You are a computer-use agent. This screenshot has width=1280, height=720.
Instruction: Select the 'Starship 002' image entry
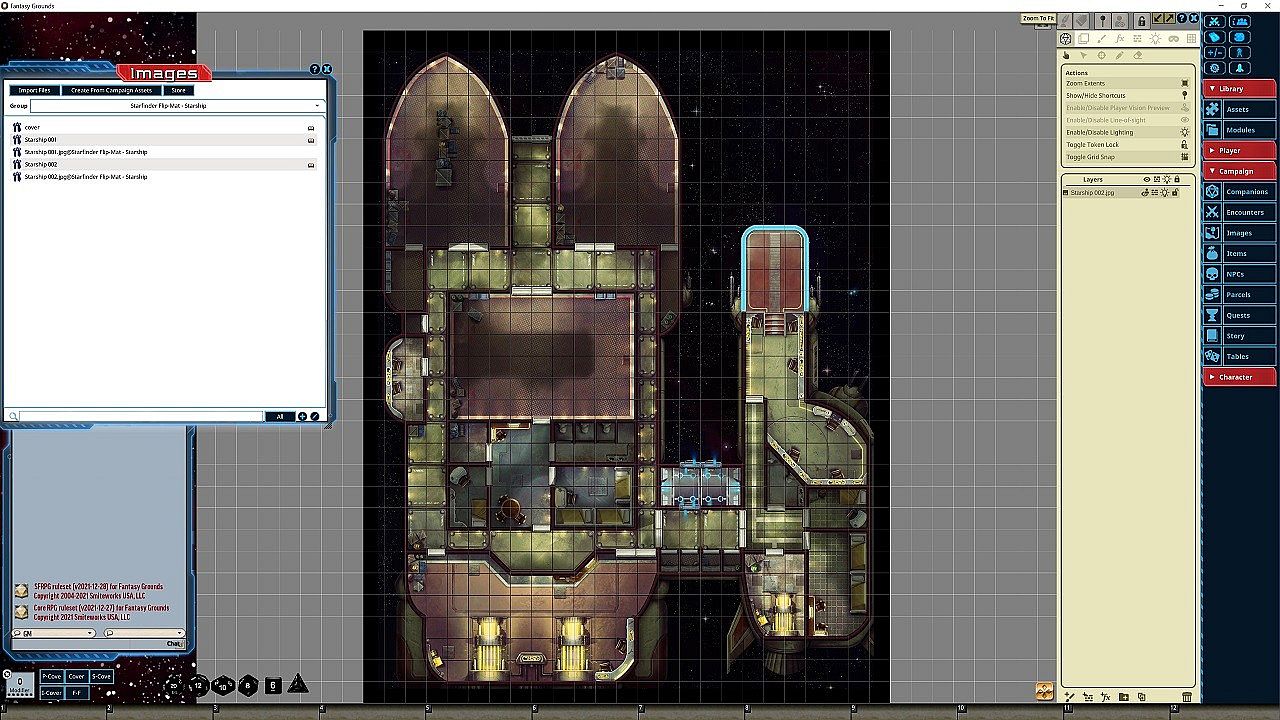click(x=164, y=164)
